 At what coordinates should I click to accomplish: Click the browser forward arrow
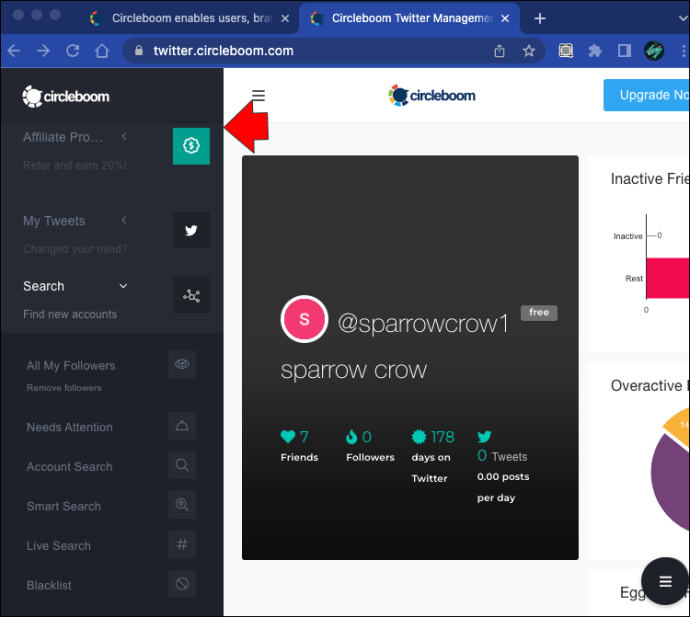click(43, 51)
